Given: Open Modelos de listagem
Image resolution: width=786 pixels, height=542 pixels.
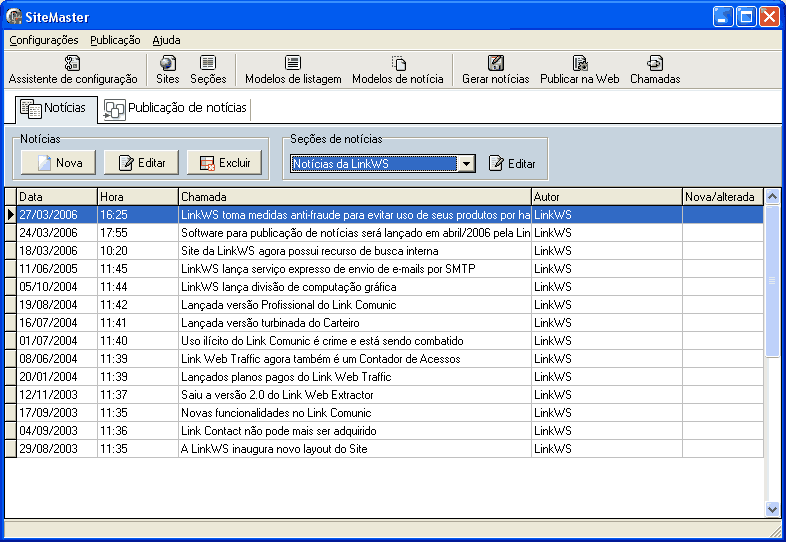Looking at the screenshot, I should coord(293,70).
